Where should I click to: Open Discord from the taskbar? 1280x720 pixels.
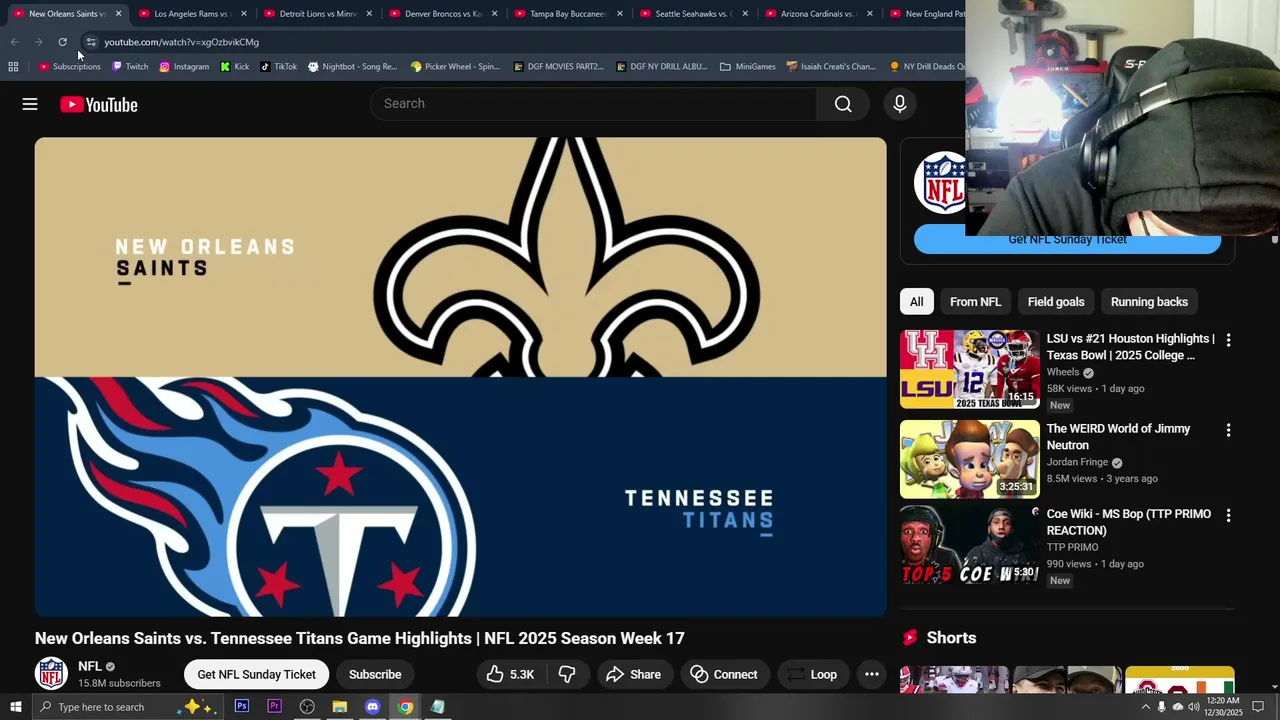[372, 706]
